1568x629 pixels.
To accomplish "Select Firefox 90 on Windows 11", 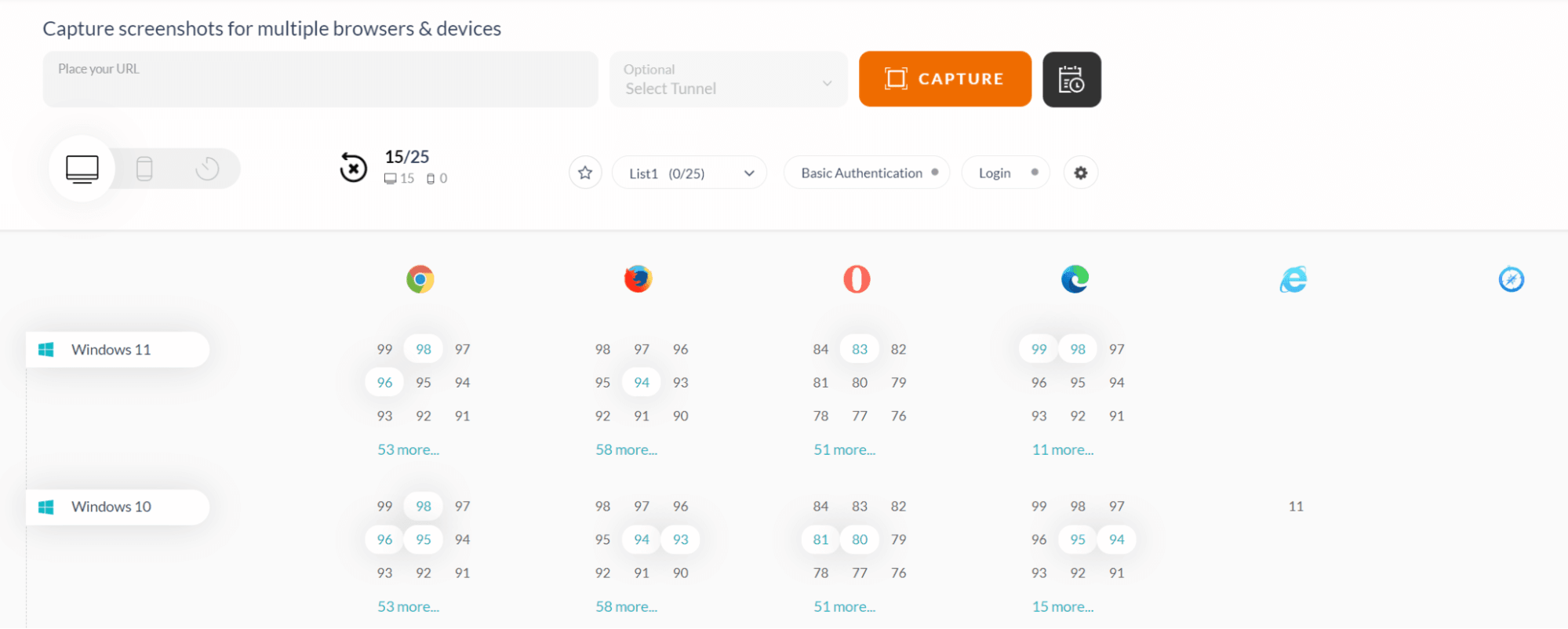I will click(681, 416).
